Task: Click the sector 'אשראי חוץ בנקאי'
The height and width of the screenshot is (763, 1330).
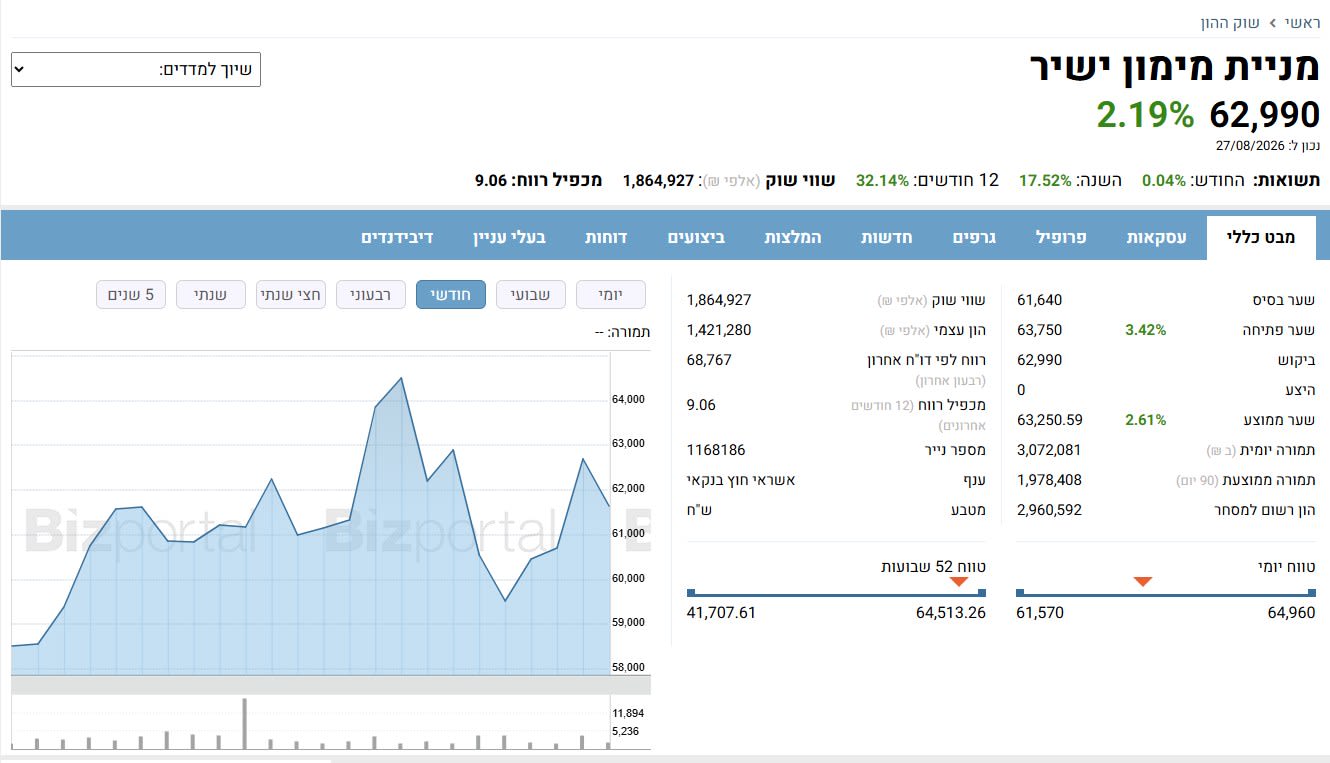Action: click(741, 480)
